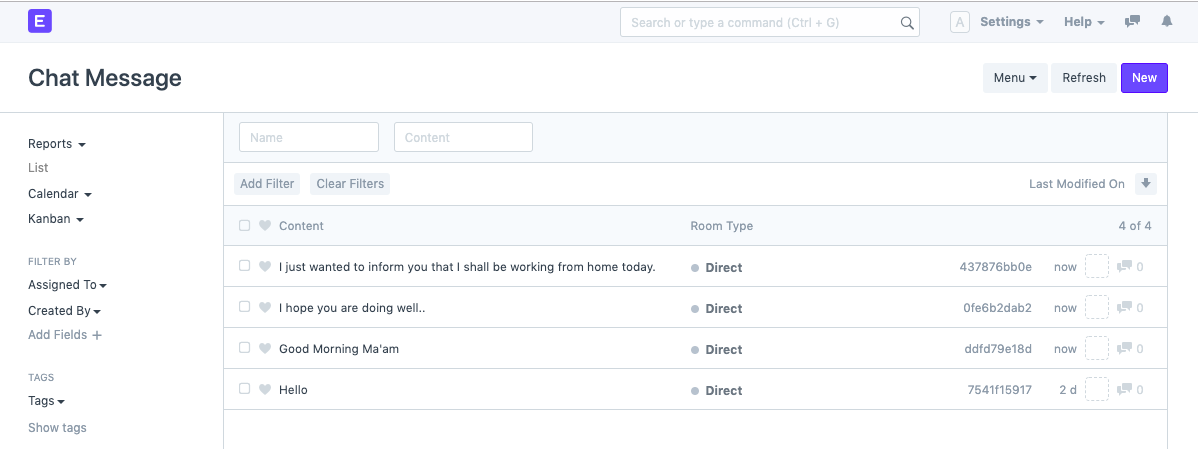
Task: Click the New button
Action: pyautogui.click(x=1144, y=78)
